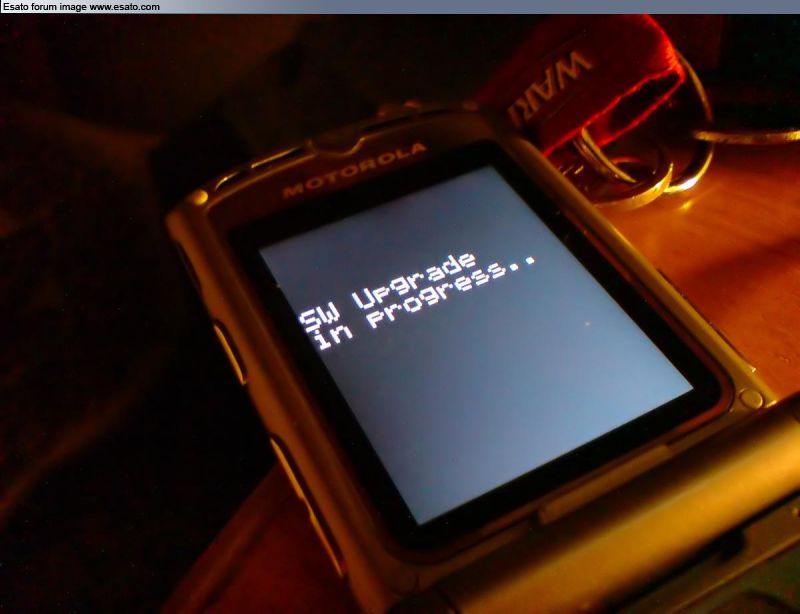
Task: Click the "Esato forum image www.esato.com" caption
Action: point(82,7)
